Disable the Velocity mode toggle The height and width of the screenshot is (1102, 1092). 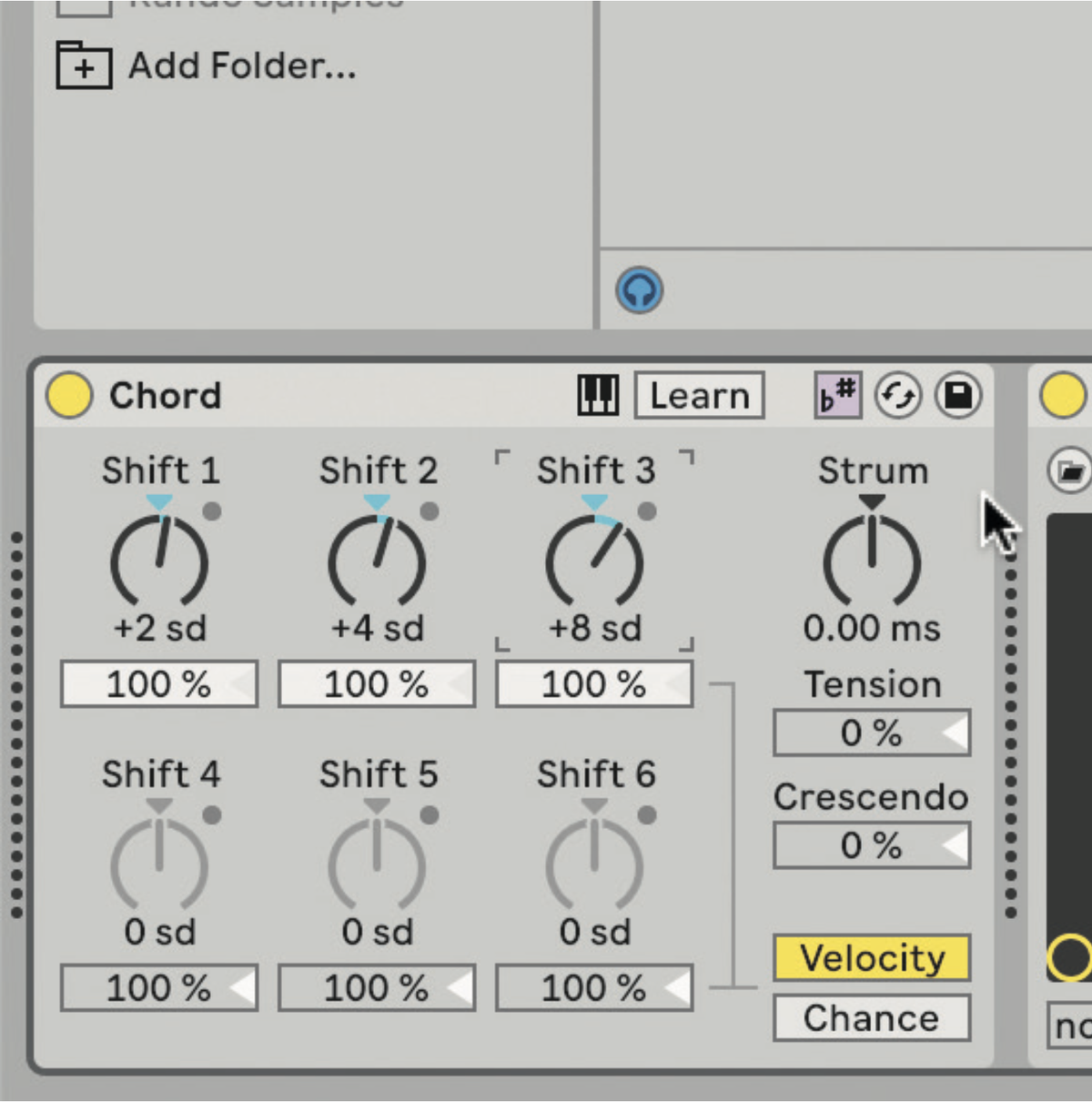click(870, 957)
